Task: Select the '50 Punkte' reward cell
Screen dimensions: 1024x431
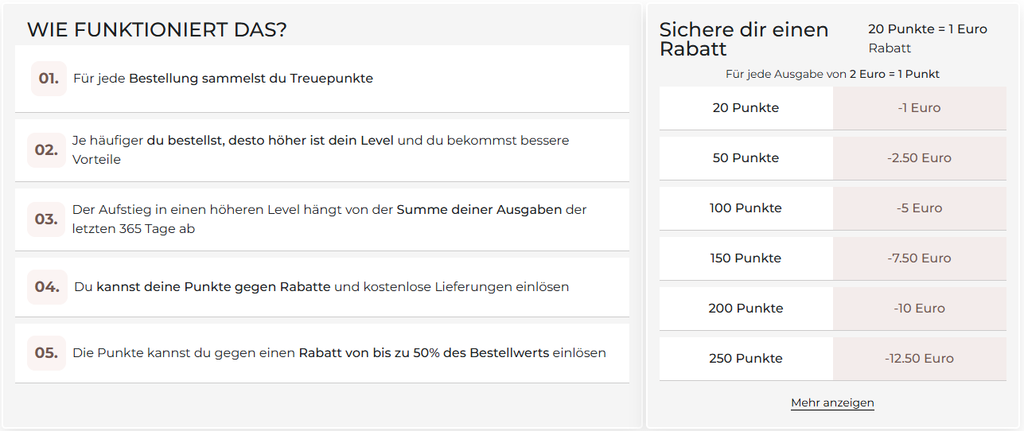Action: [x=746, y=158]
